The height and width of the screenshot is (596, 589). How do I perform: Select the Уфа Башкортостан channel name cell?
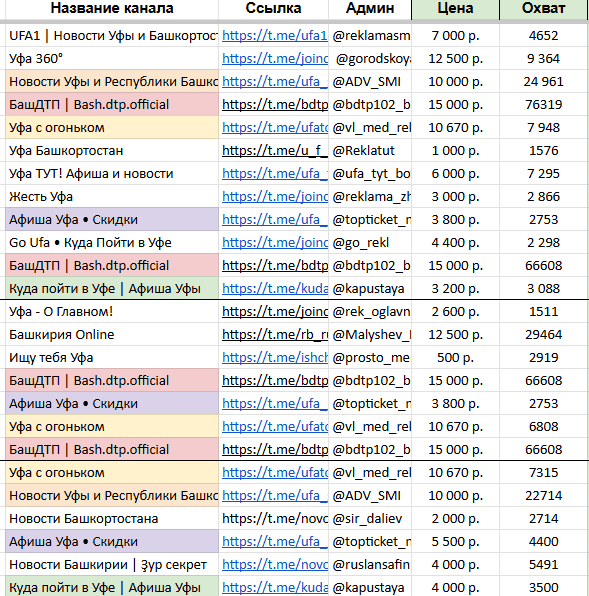pyautogui.click(x=112, y=151)
